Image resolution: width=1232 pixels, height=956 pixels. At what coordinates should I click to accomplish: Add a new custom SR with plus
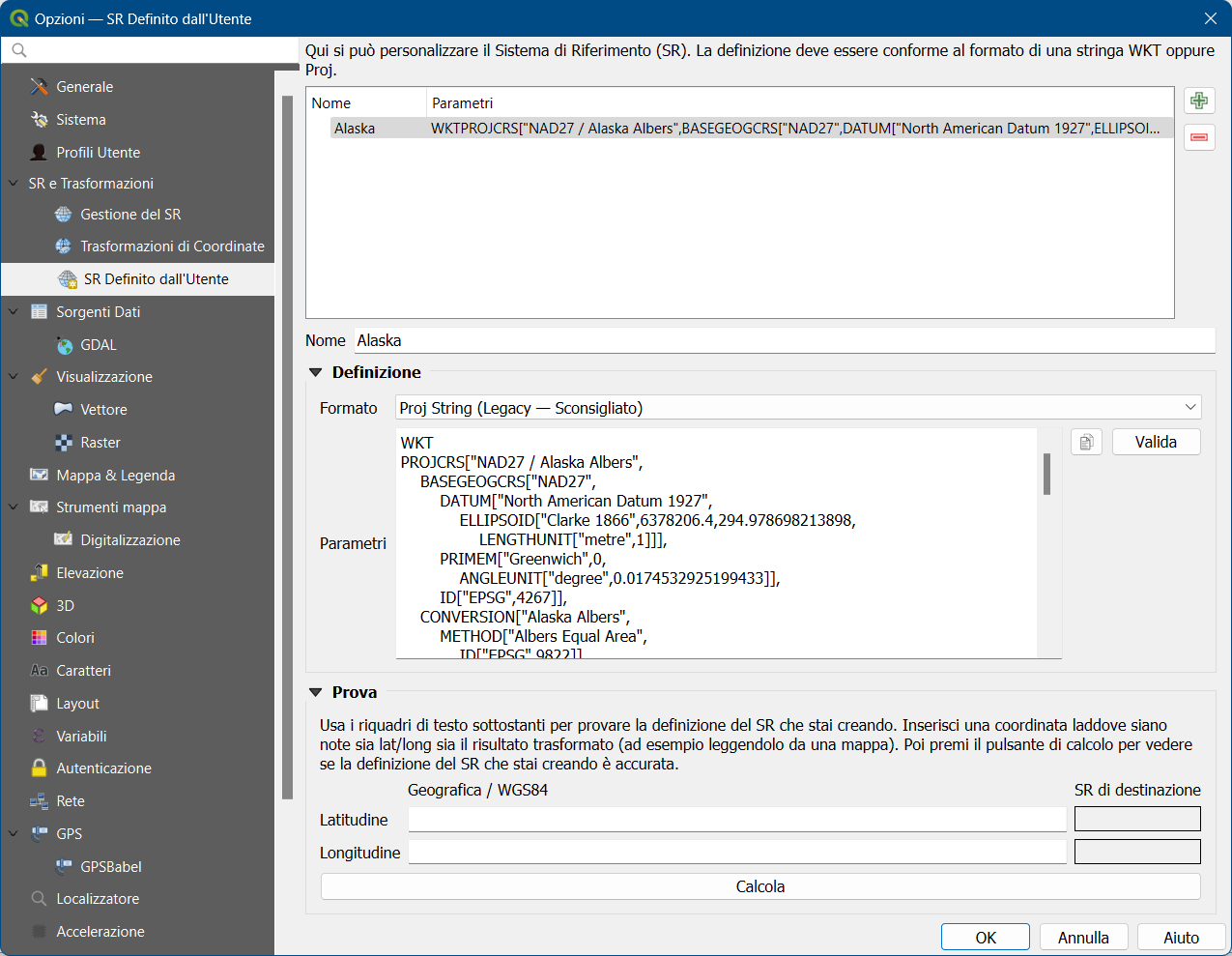tap(1199, 101)
